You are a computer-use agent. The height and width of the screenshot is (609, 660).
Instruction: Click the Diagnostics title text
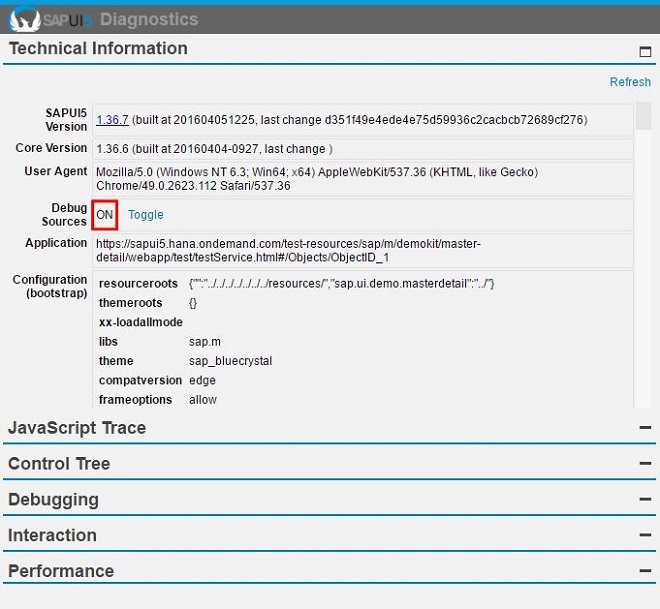[149, 20]
